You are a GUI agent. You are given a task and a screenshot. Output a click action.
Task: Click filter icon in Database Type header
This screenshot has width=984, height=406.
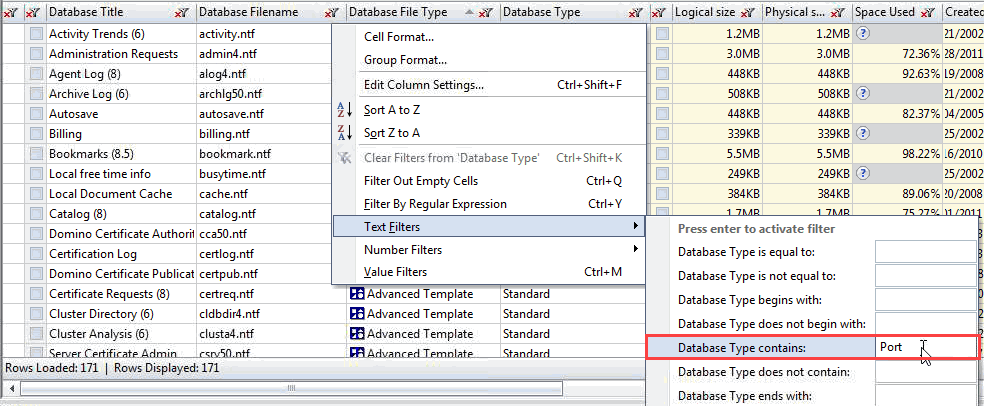(x=637, y=12)
